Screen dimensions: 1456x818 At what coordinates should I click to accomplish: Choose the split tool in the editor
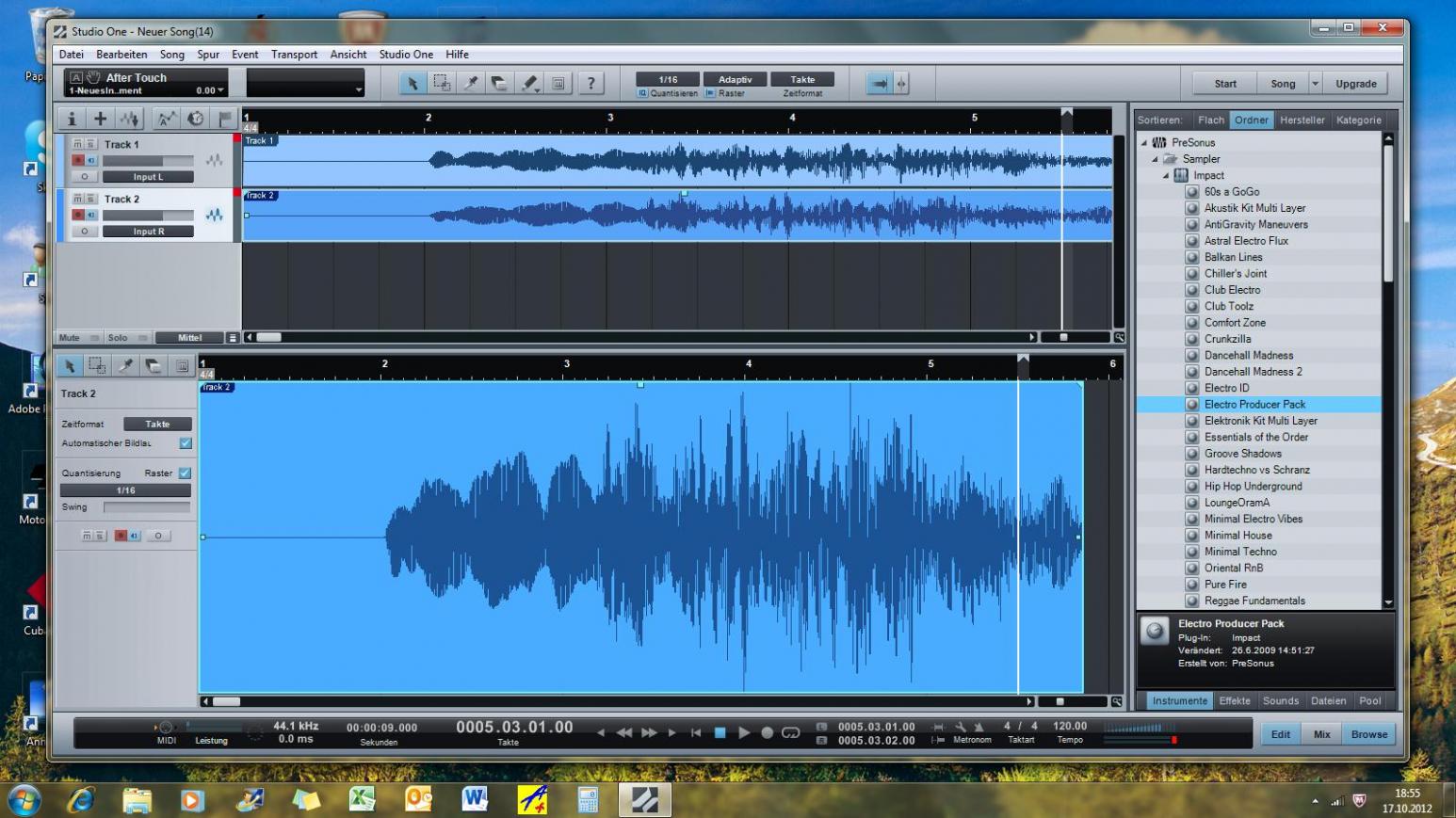(125, 365)
